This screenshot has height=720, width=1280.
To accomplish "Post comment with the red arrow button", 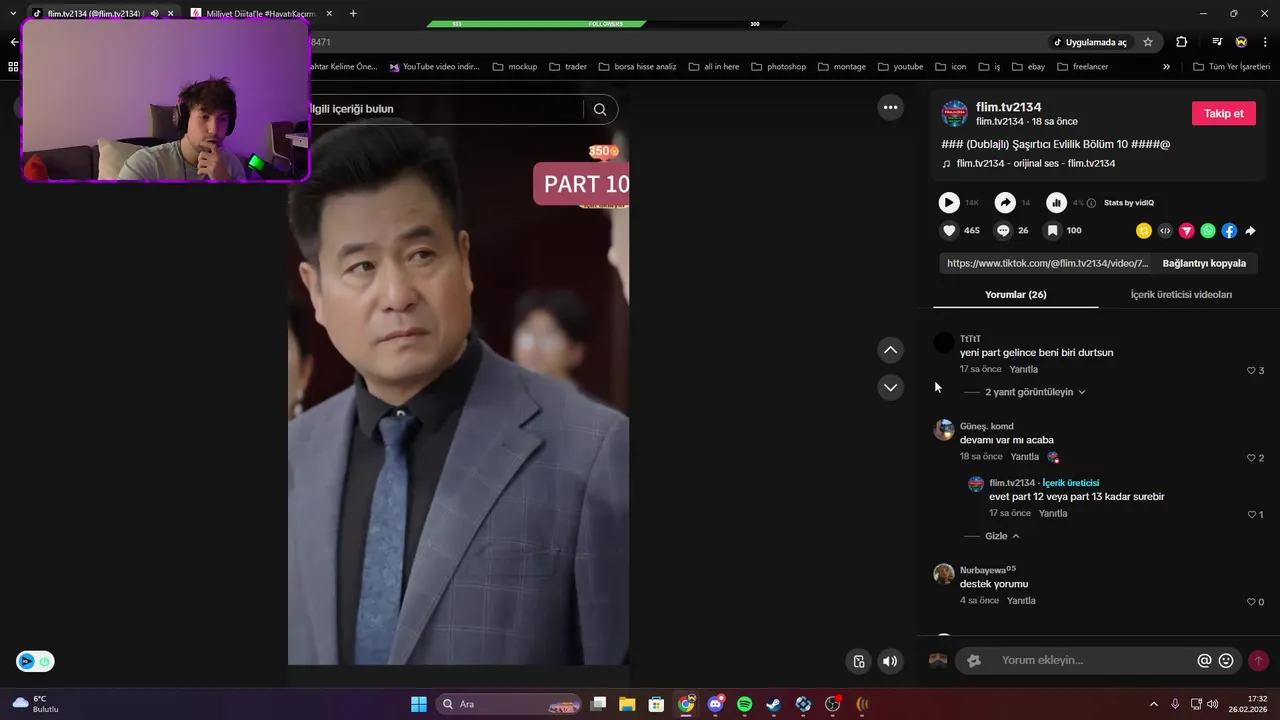I will point(1259,661).
